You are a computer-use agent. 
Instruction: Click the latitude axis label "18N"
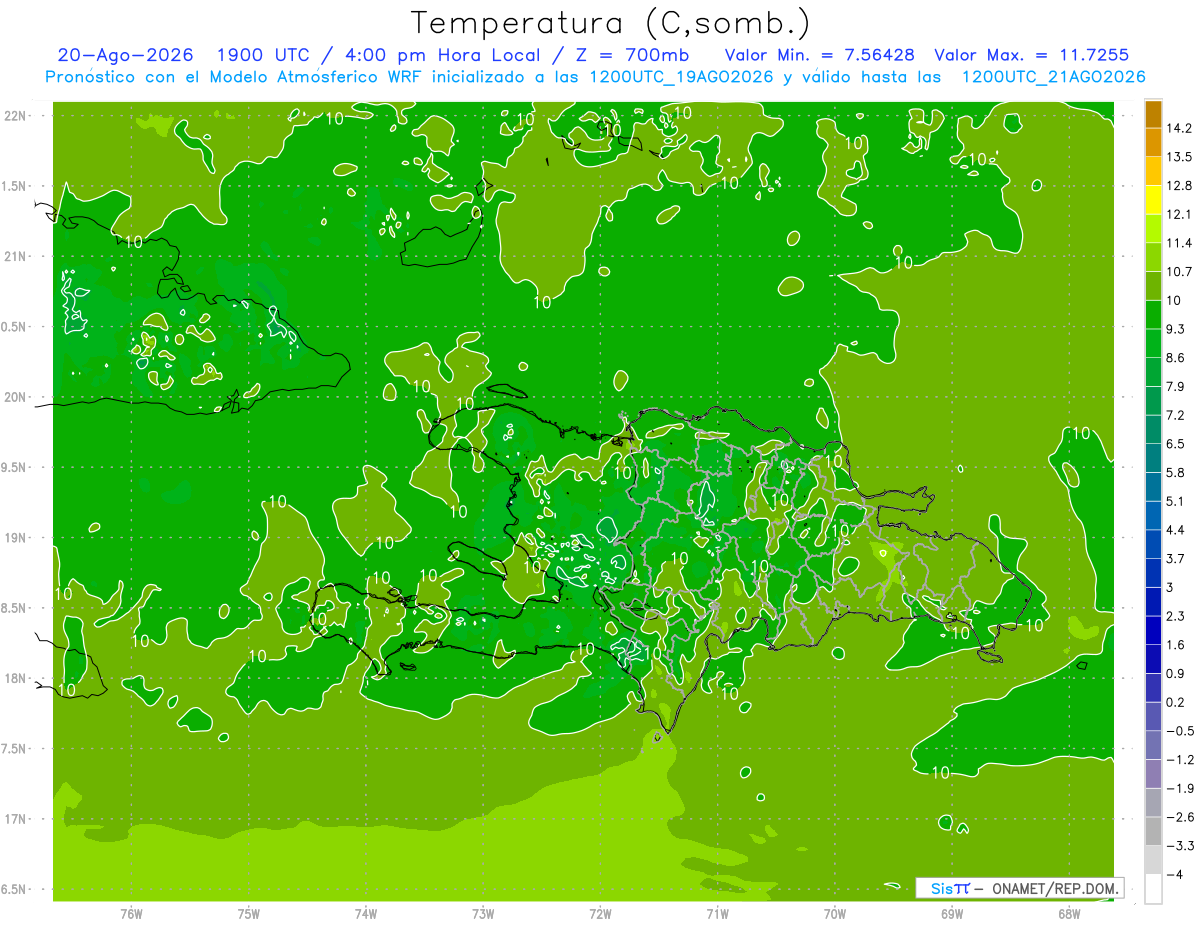(x=15, y=679)
